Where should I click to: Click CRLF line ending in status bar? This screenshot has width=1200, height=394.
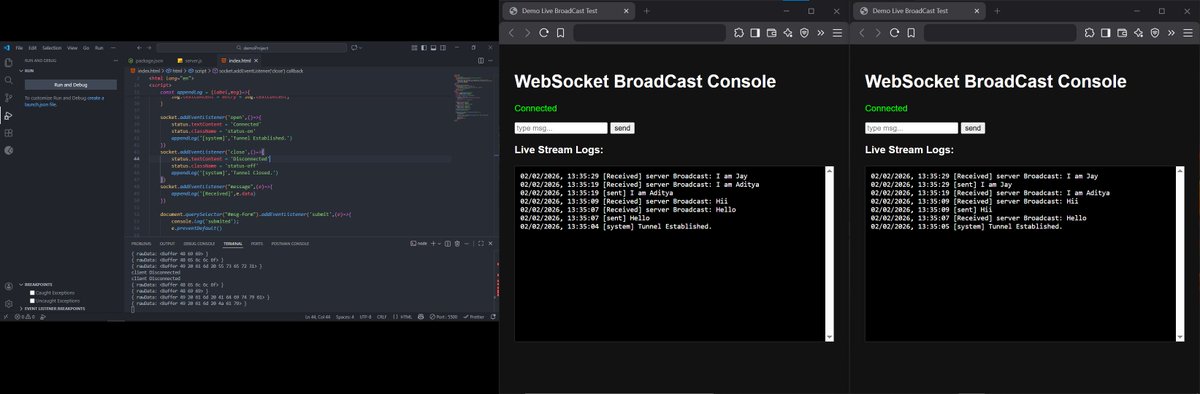click(382, 317)
